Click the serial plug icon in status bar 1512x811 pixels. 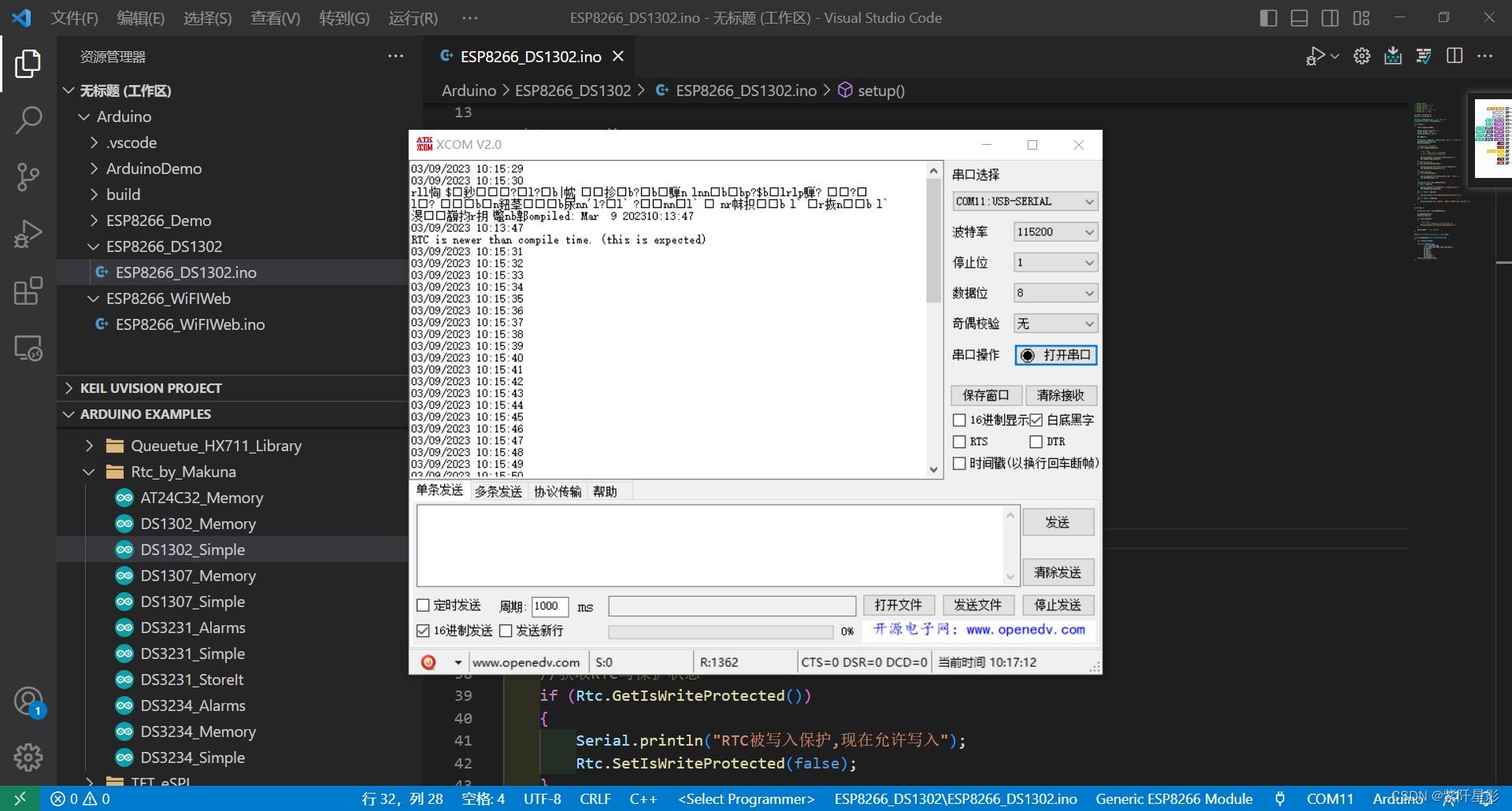[x=1280, y=798]
